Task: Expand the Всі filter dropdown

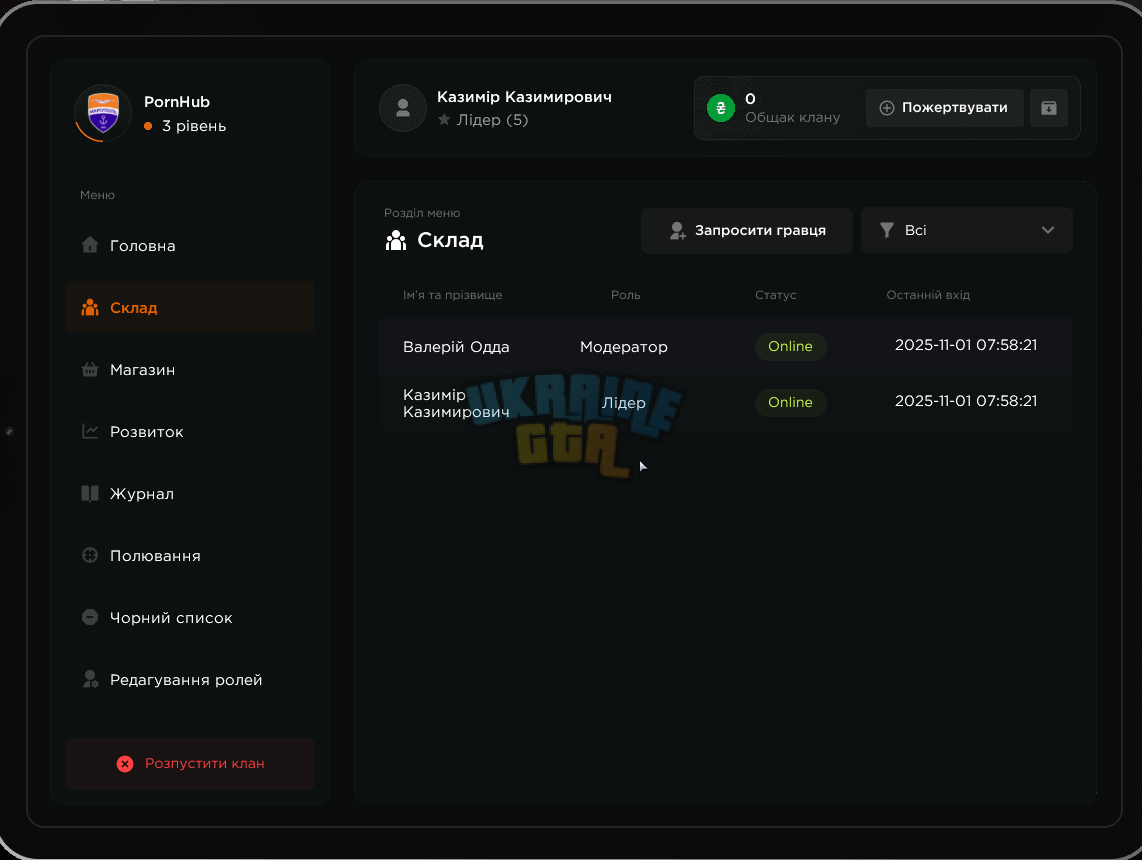Action: click(x=966, y=230)
